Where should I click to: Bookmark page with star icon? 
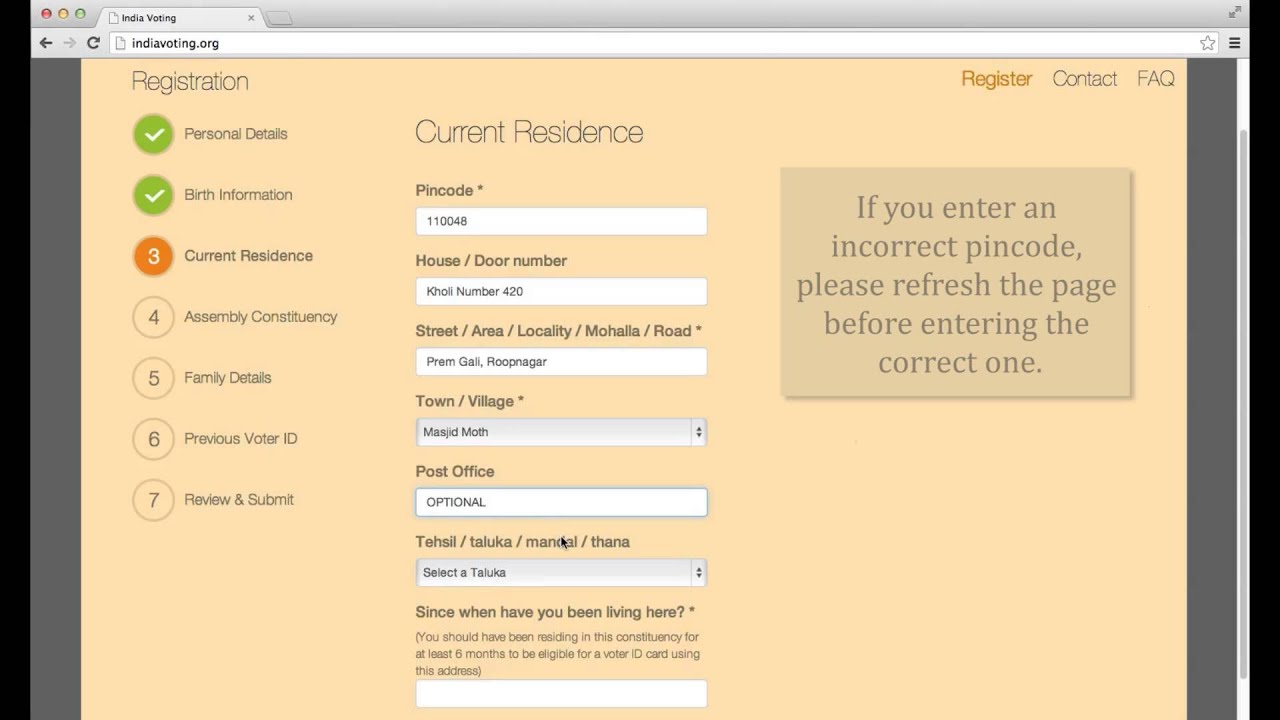pos(1208,43)
